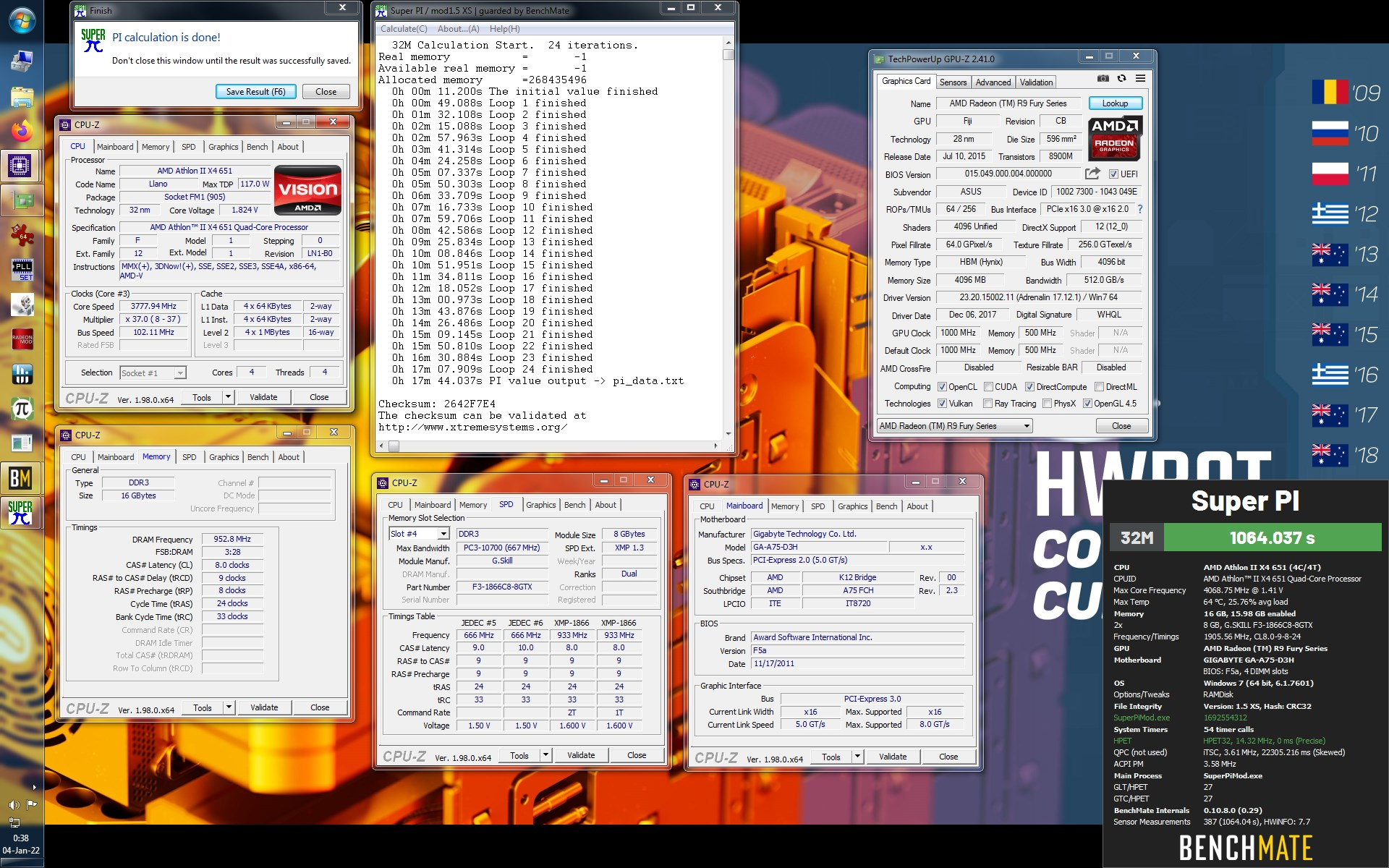Click Validate in the CPU-Z SPD window

(581, 755)
